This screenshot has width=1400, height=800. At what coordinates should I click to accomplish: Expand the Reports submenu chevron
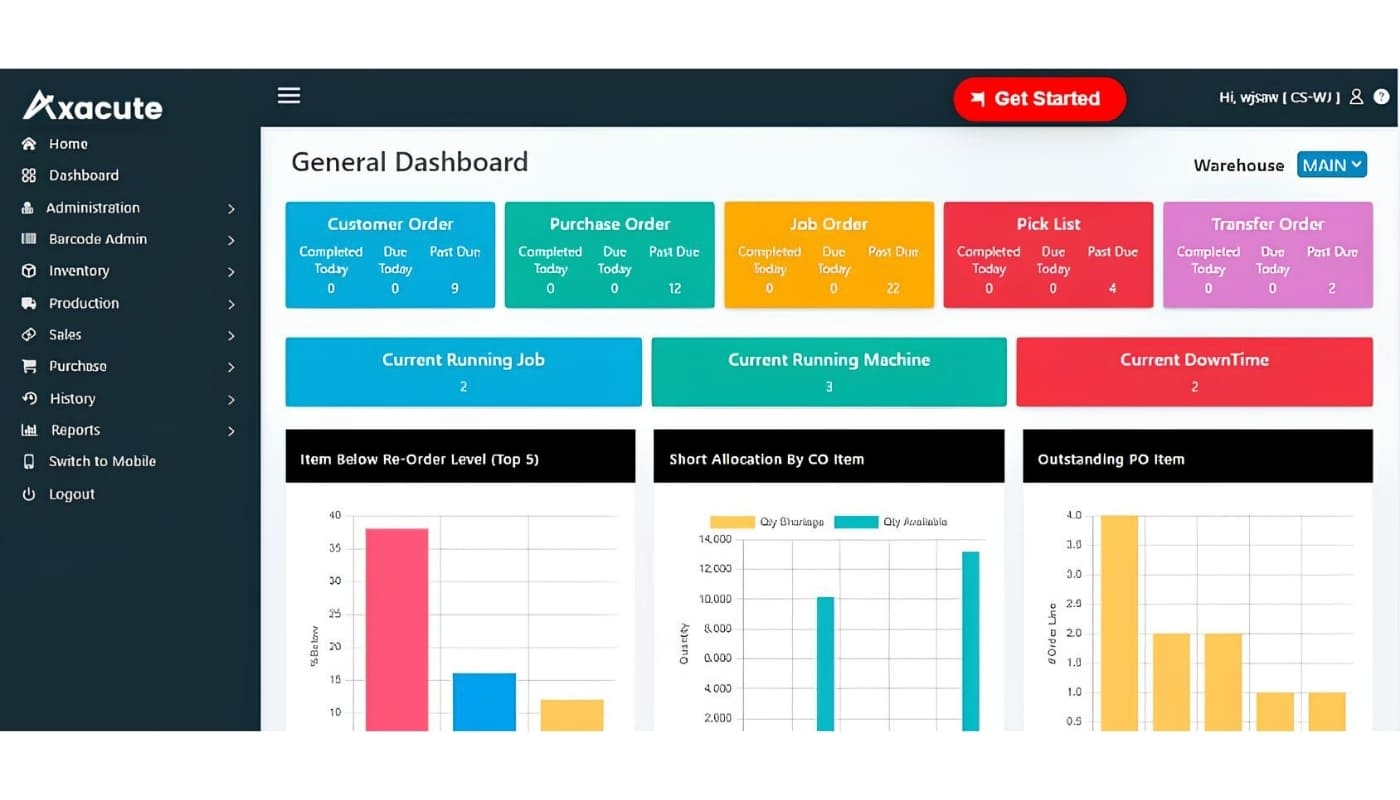tap(231, 431)
